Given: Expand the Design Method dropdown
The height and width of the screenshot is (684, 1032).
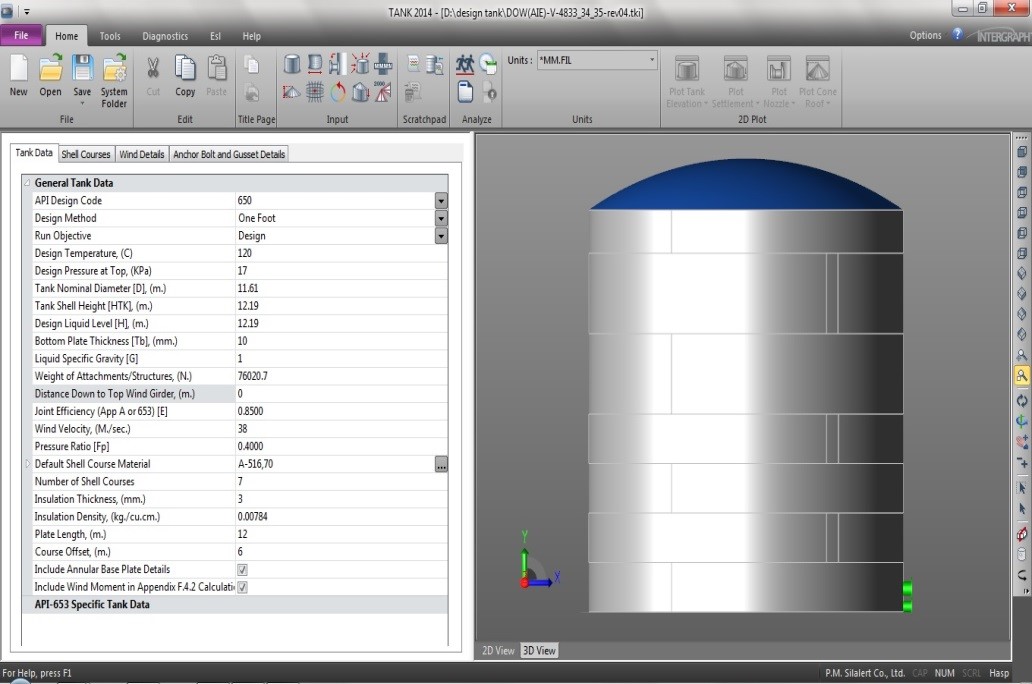Looking at the screenshot, I should click(x=440, y=218).
